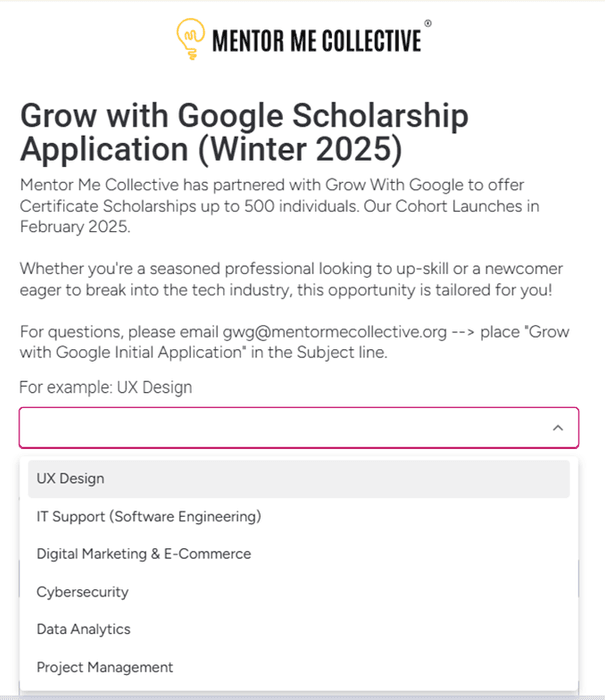
Task: Choose Data Analytics from the dropdown
Action: point(299,629)
